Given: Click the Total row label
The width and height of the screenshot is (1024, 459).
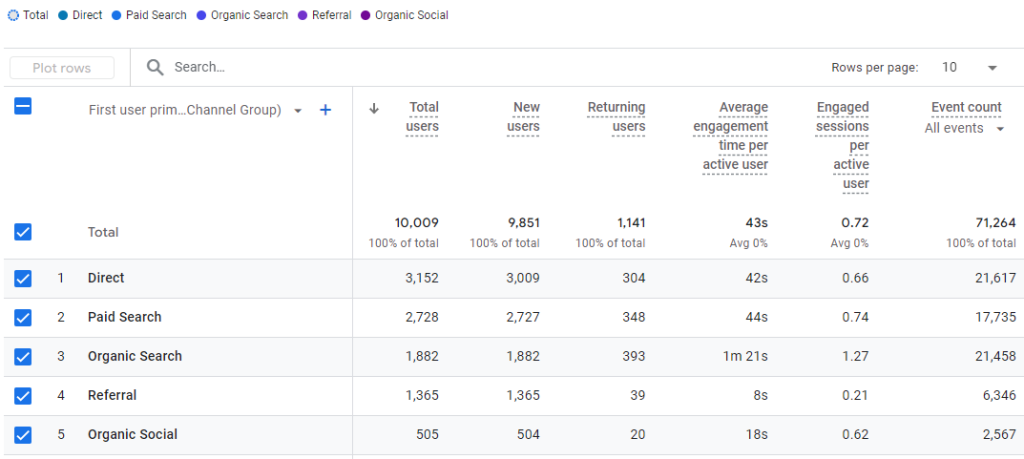Looking at the screenshot, I should (x=103, y=232).
